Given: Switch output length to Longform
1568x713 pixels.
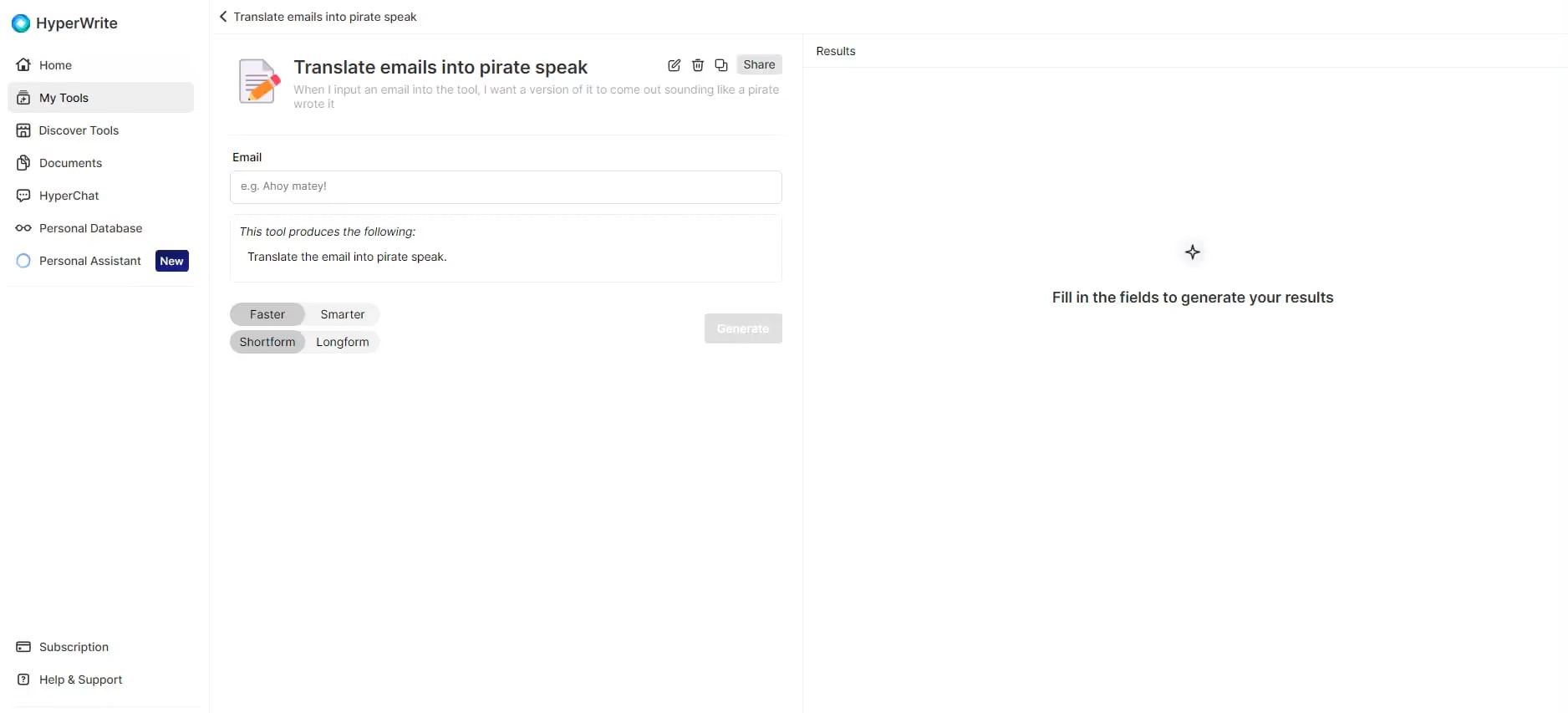Looking at the screenshot, I should coord(342,341).
